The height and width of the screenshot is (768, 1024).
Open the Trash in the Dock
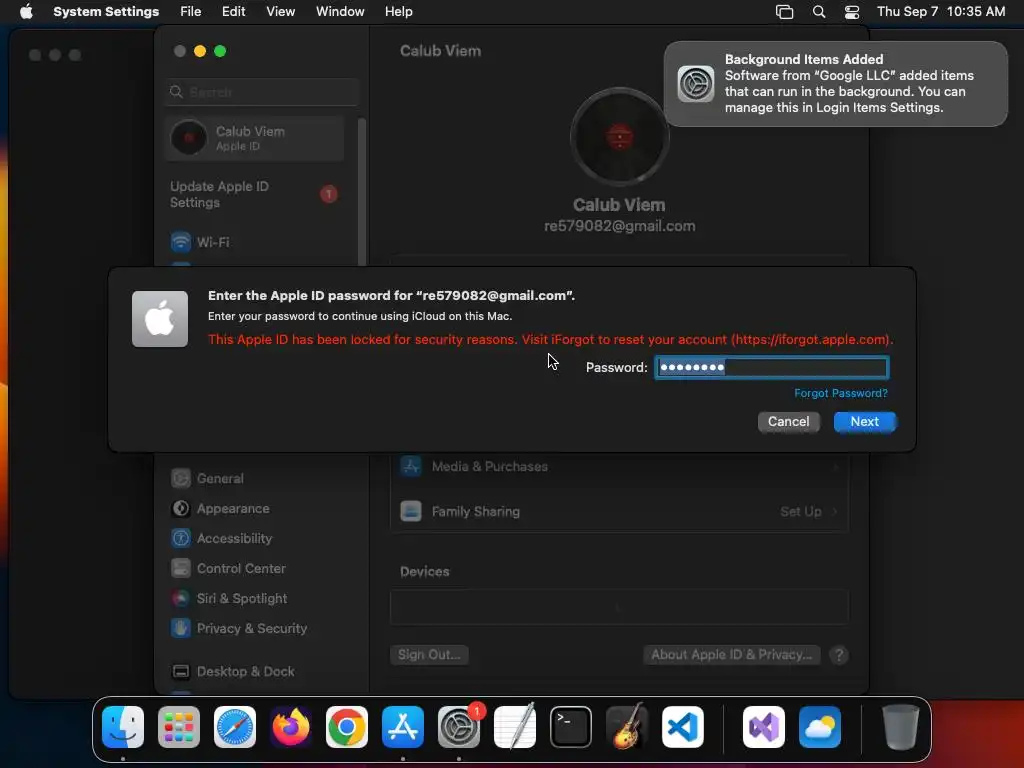(901, 727)
